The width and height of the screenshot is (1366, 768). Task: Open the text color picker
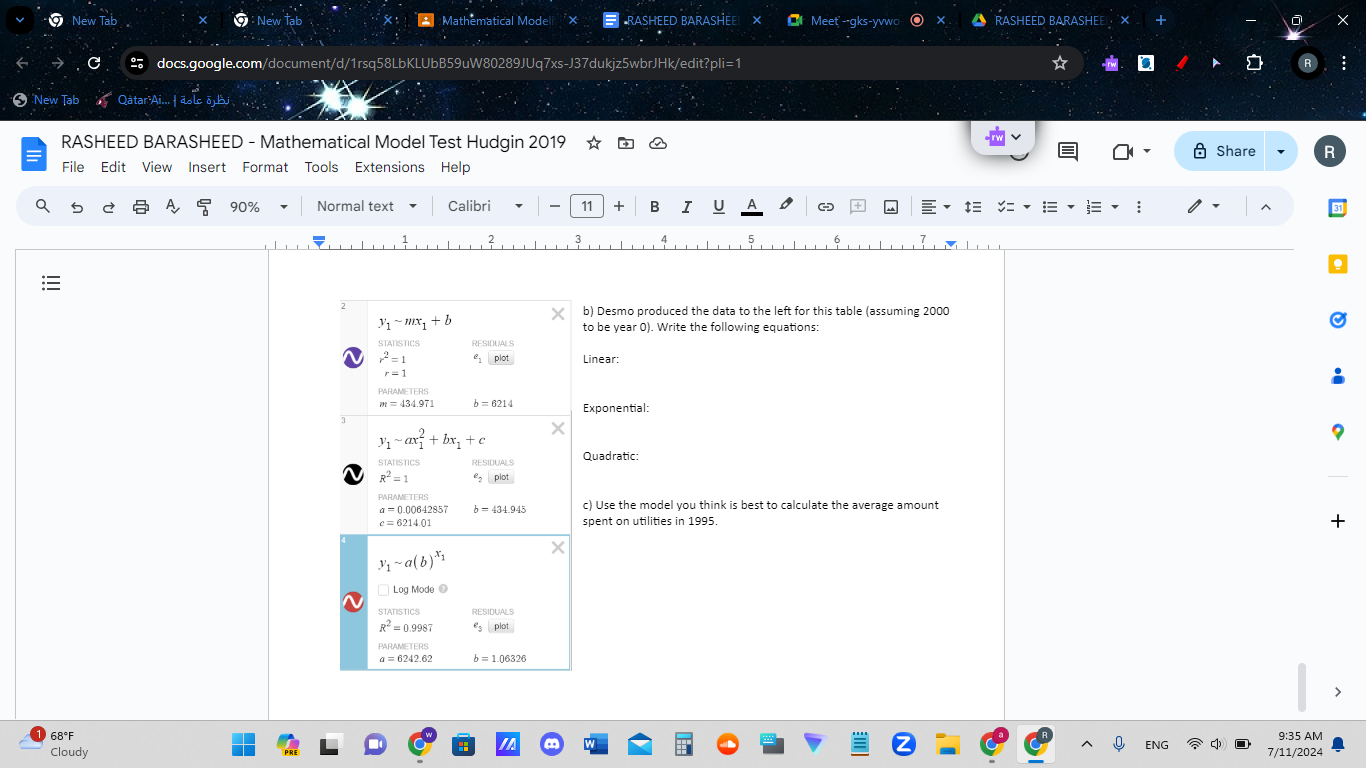tap(751, 206)
